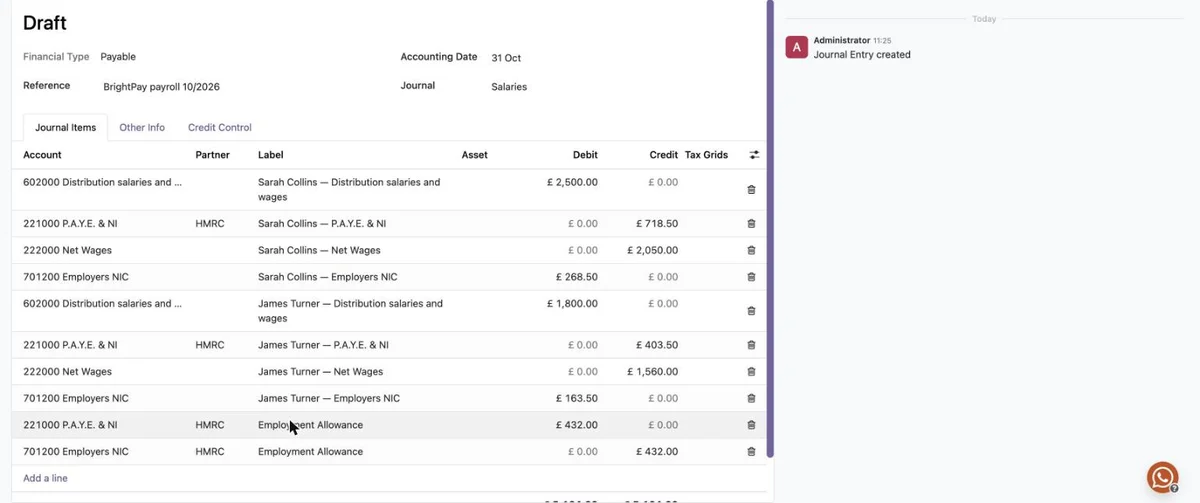Select the Financial Type value Payable
This screenshot has width=1200, height=503.
click(x=118, y=57)
